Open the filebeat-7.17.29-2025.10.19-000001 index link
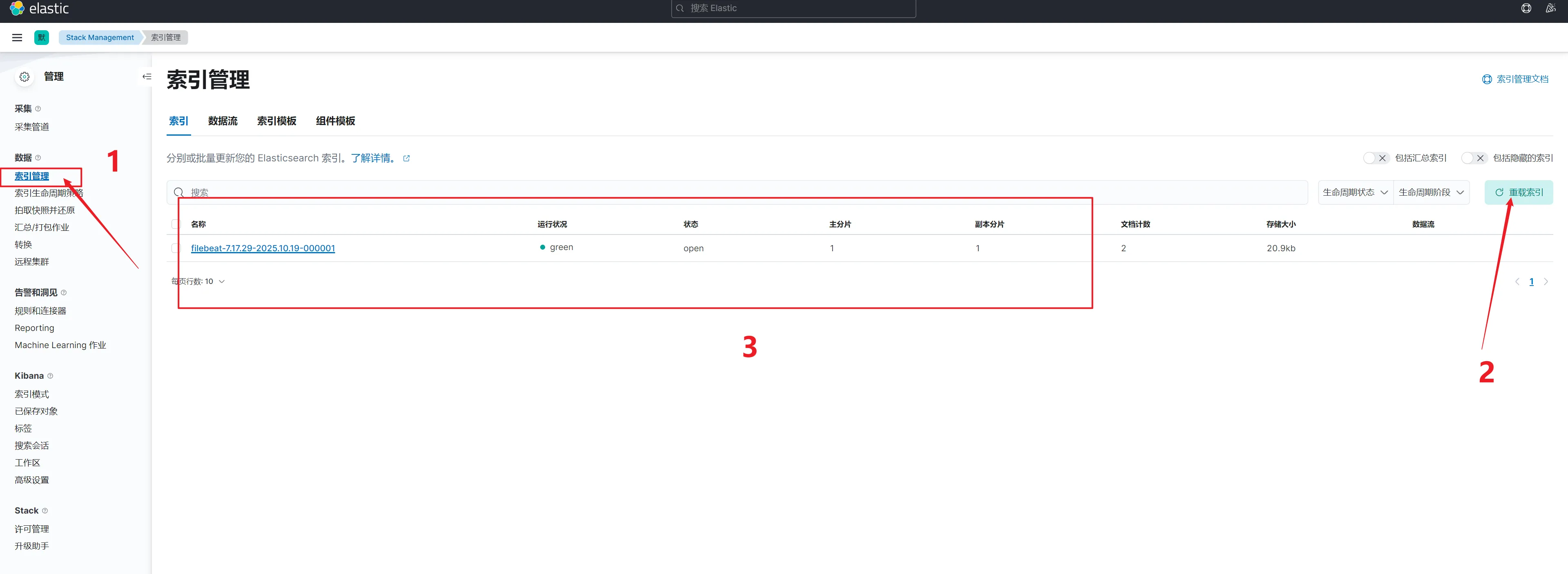Image resolution: width=1568 pixels, height=574 pixels. point(263,248)
